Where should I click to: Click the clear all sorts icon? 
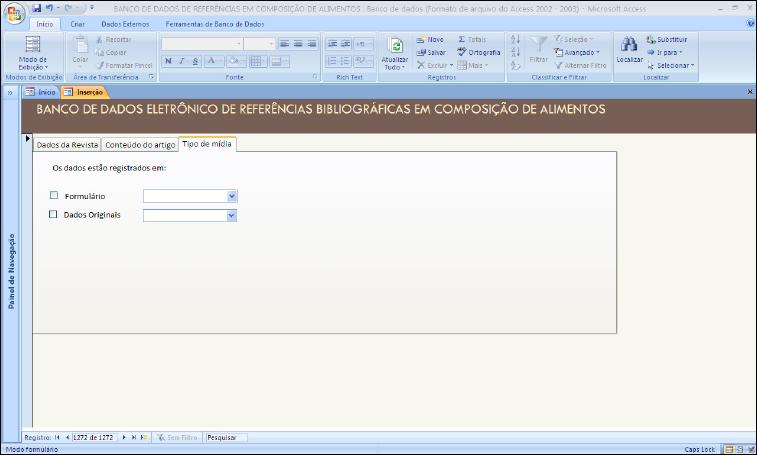pos(516,65)
